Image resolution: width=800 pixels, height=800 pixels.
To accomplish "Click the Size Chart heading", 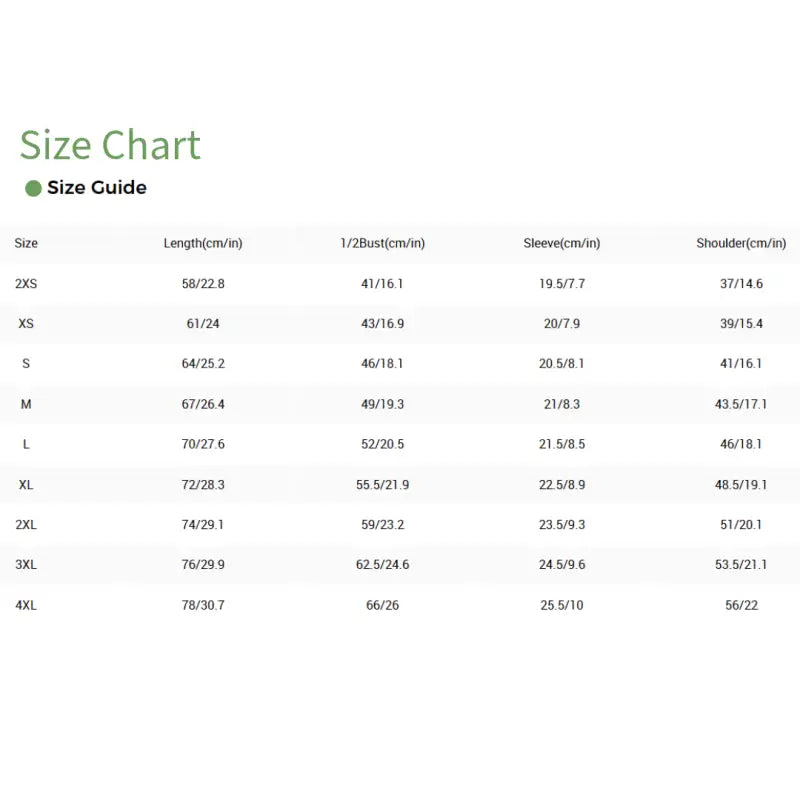I will tap(110, 145).
